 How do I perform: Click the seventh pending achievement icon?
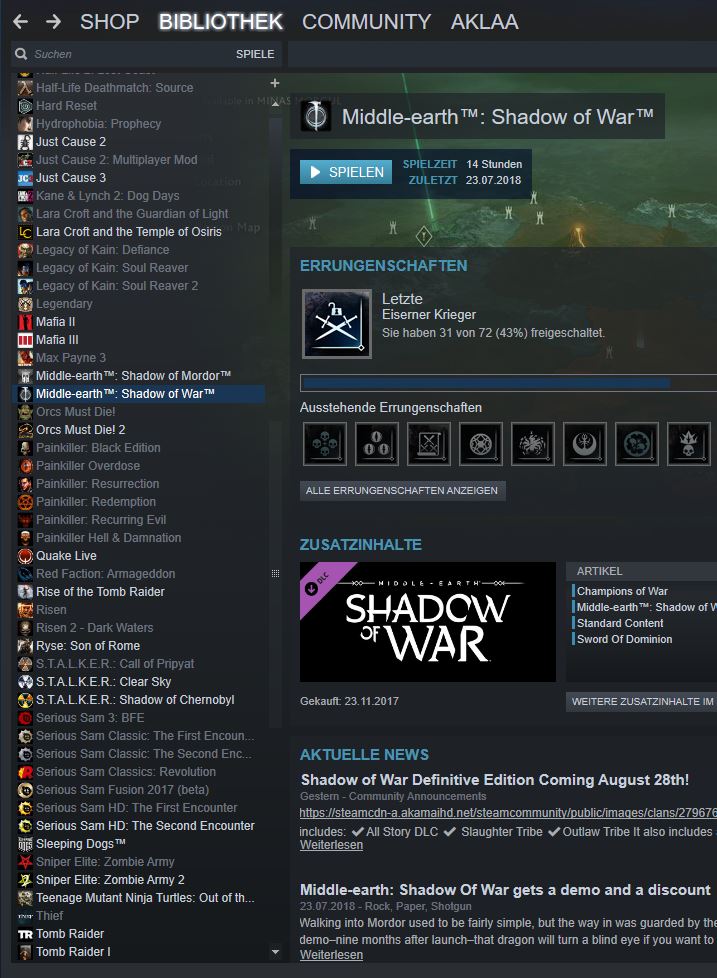(637, 444)
